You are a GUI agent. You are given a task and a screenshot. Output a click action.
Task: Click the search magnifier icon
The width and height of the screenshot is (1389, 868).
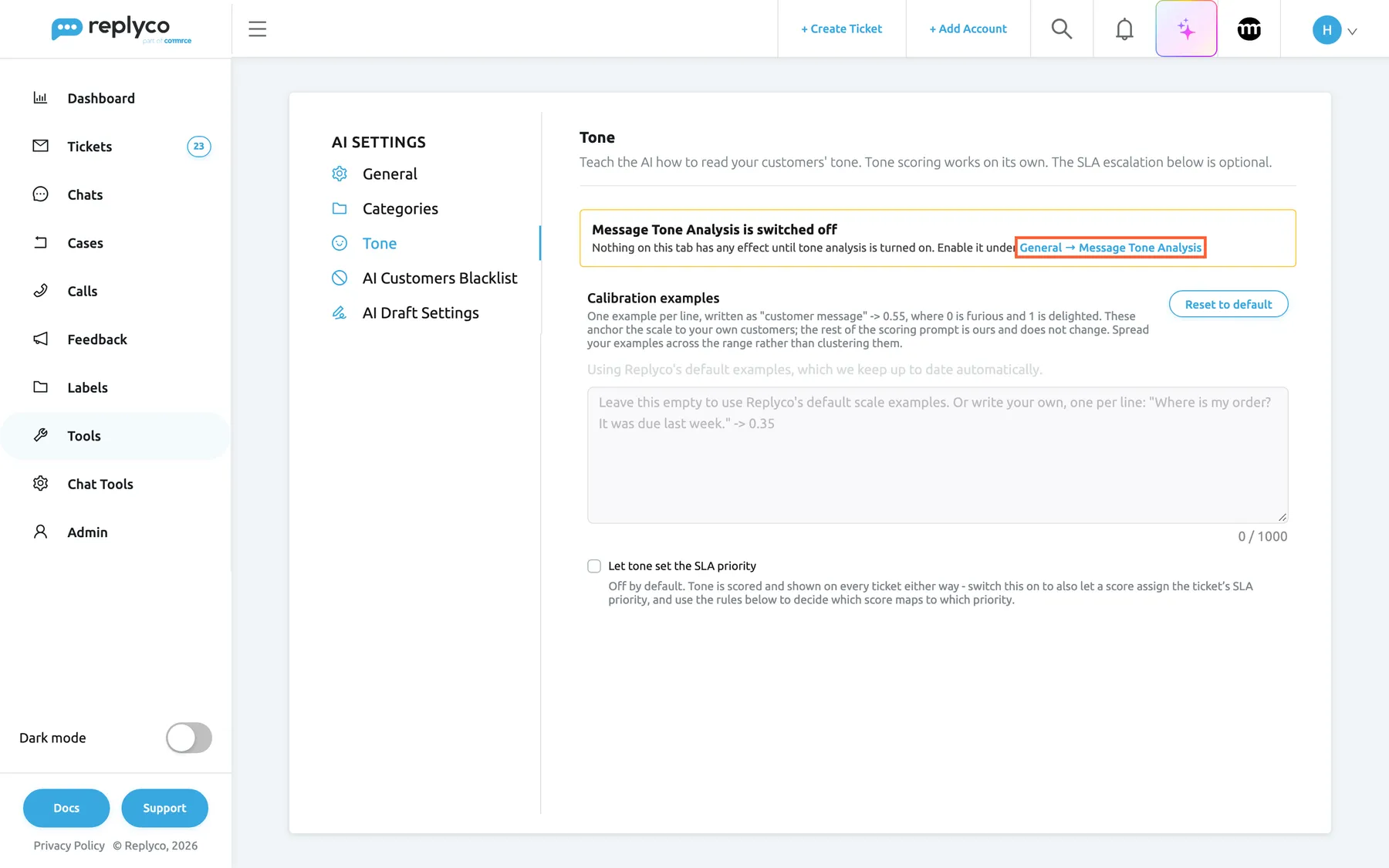[1062, 29]
